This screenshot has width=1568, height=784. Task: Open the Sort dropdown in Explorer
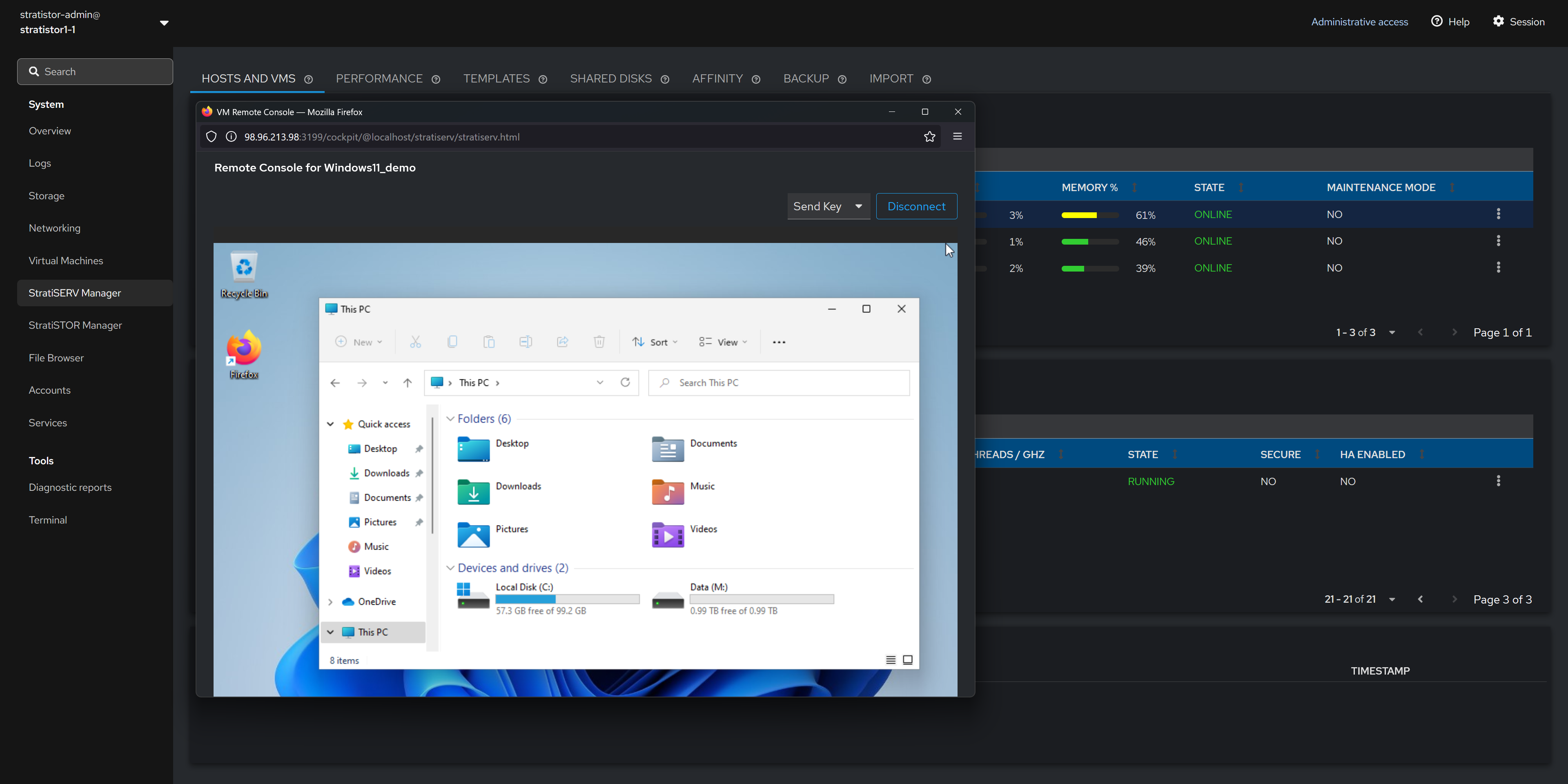click(654, 342)
